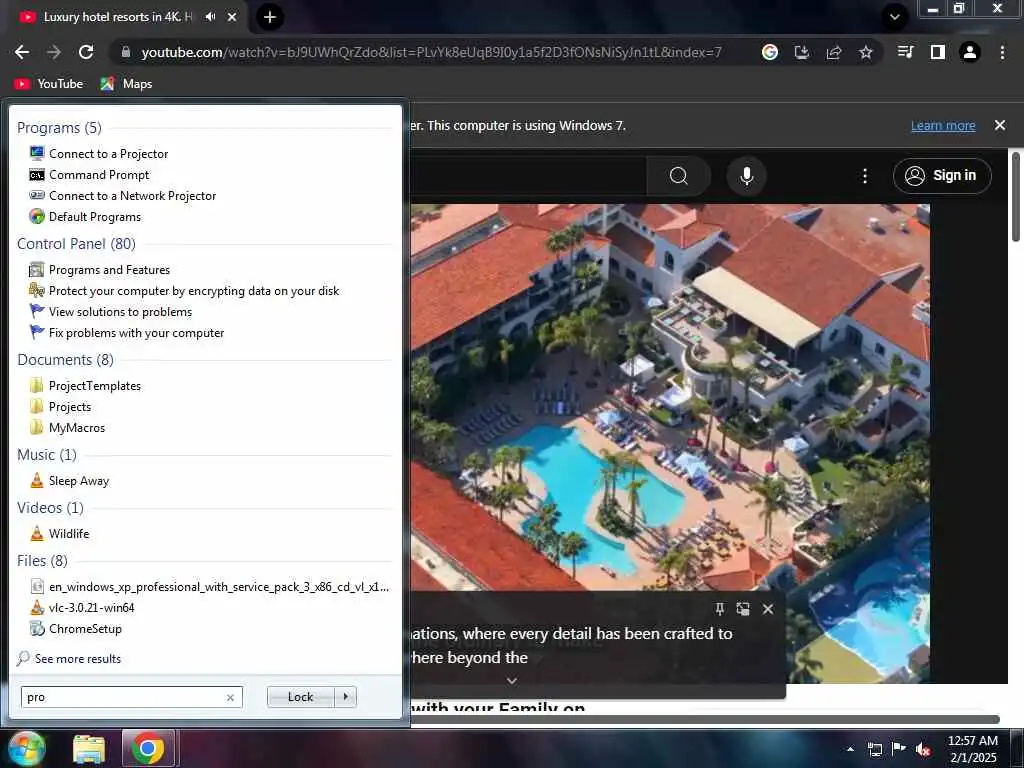
Task: Click the Windows Start orb
Action: [26, 748]
